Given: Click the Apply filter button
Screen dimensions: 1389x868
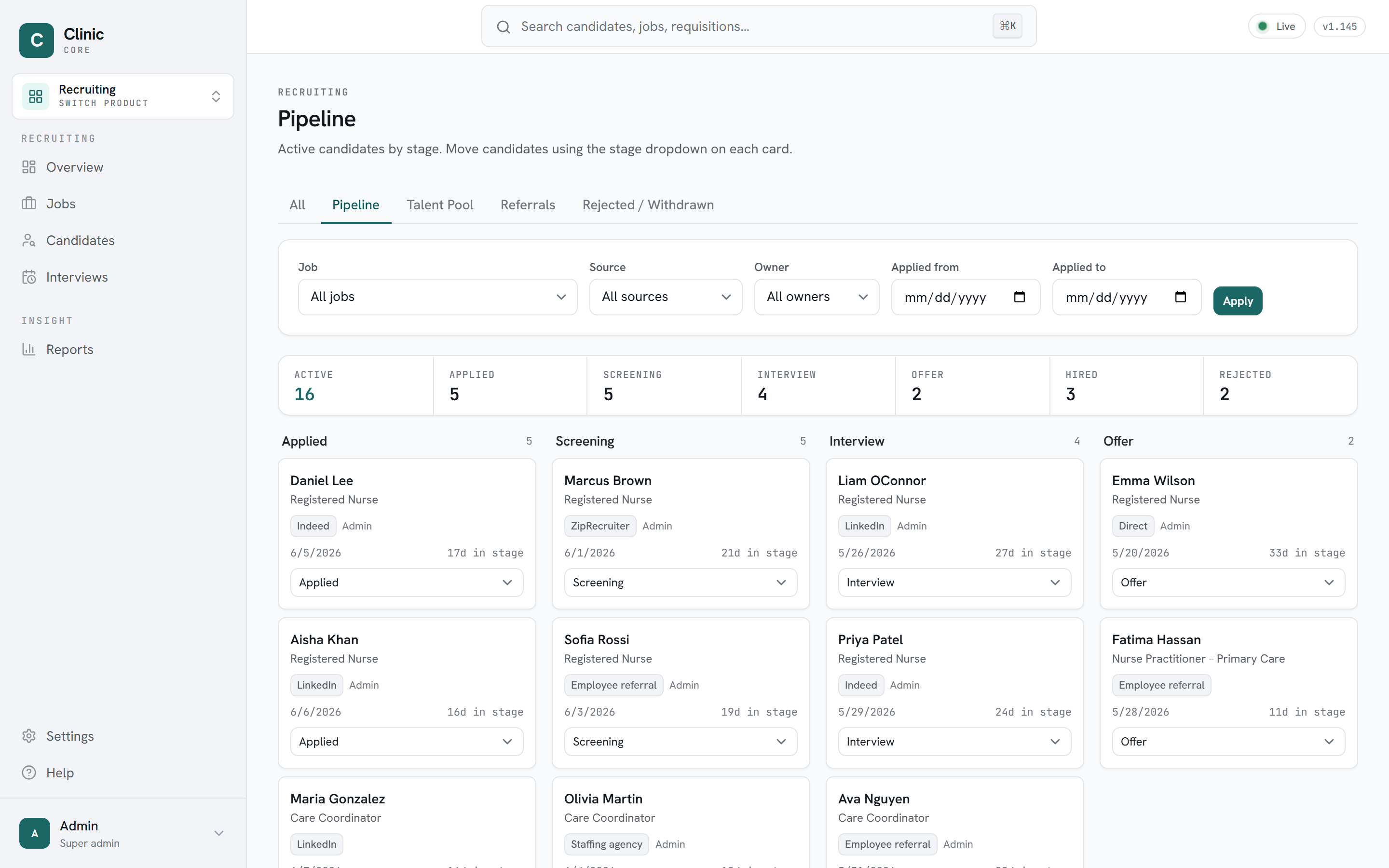Looking at the screenshot, I should click(x=1238, y=301).
